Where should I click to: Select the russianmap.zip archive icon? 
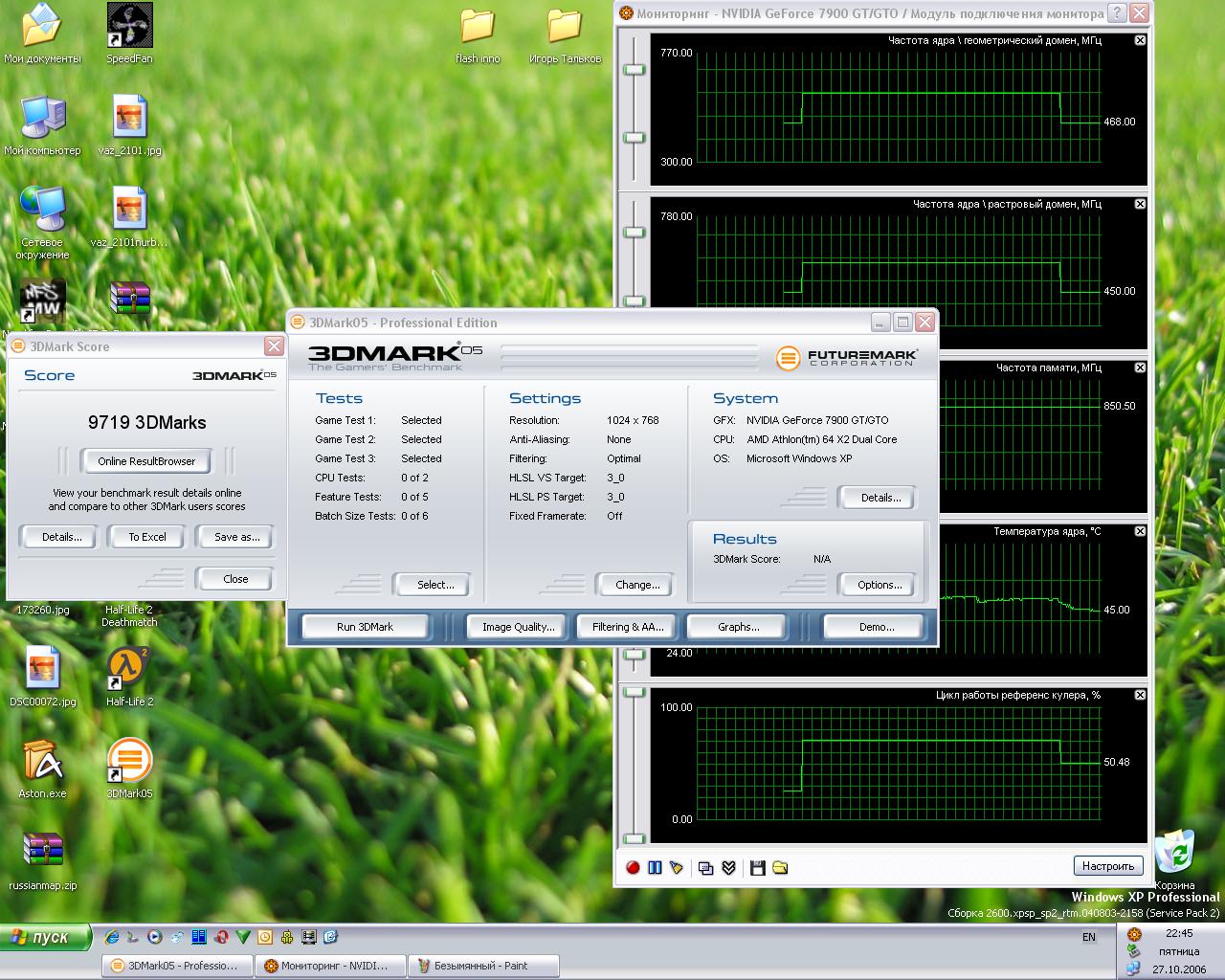[x=42, y=860]
